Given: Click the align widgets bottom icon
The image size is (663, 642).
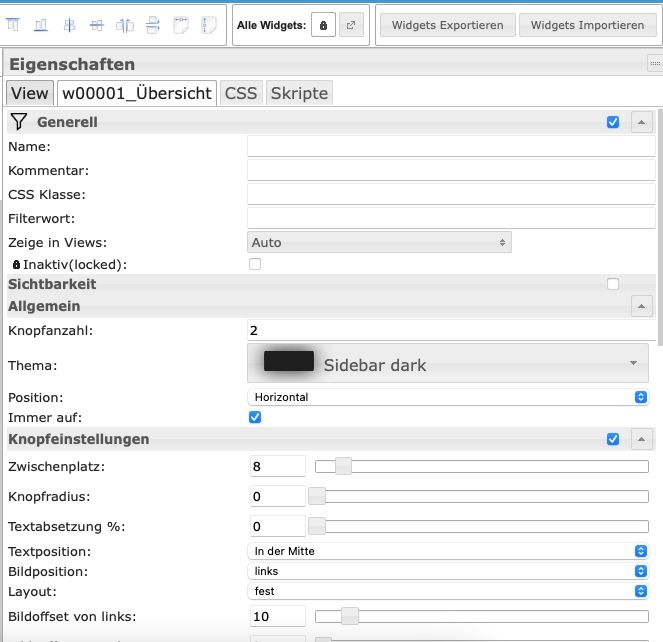Looking at the screenshot, I should [41, 25].
